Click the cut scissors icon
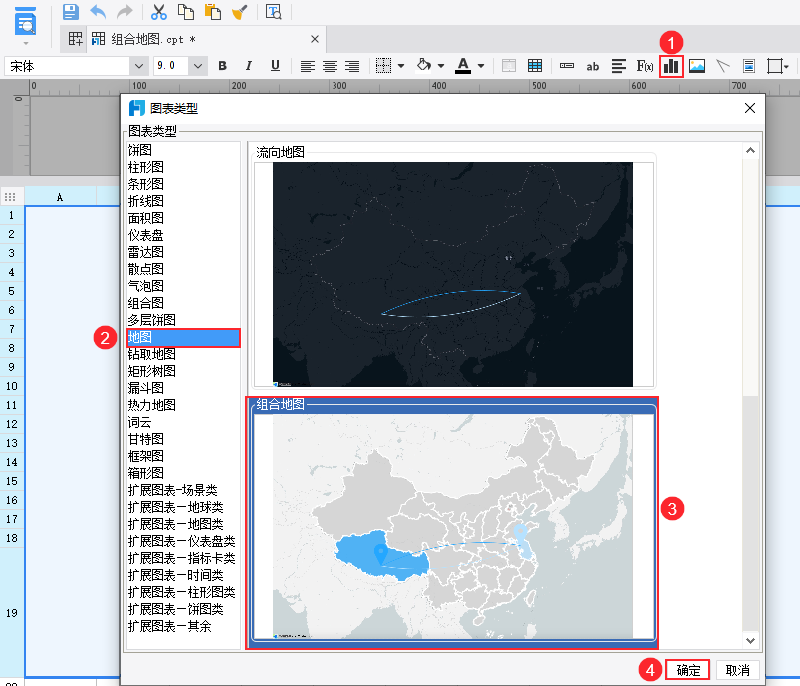The height and width of the screenshot is (686, 800). pos(159,11)
